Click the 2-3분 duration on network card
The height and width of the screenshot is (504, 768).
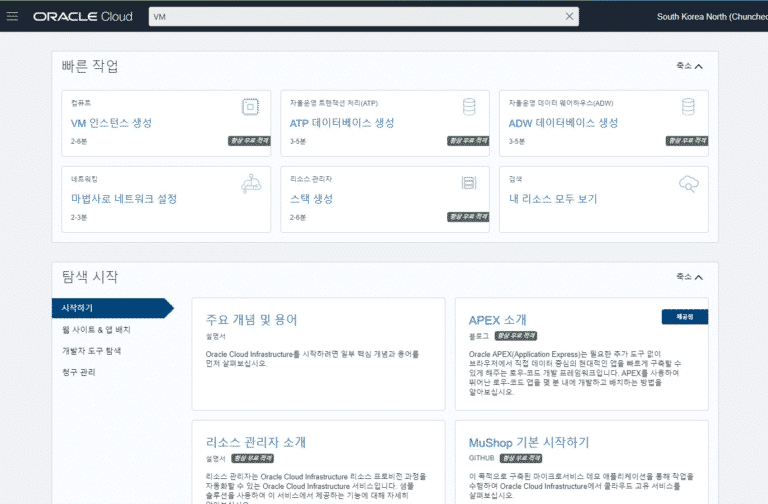click(x=79, y=217)
